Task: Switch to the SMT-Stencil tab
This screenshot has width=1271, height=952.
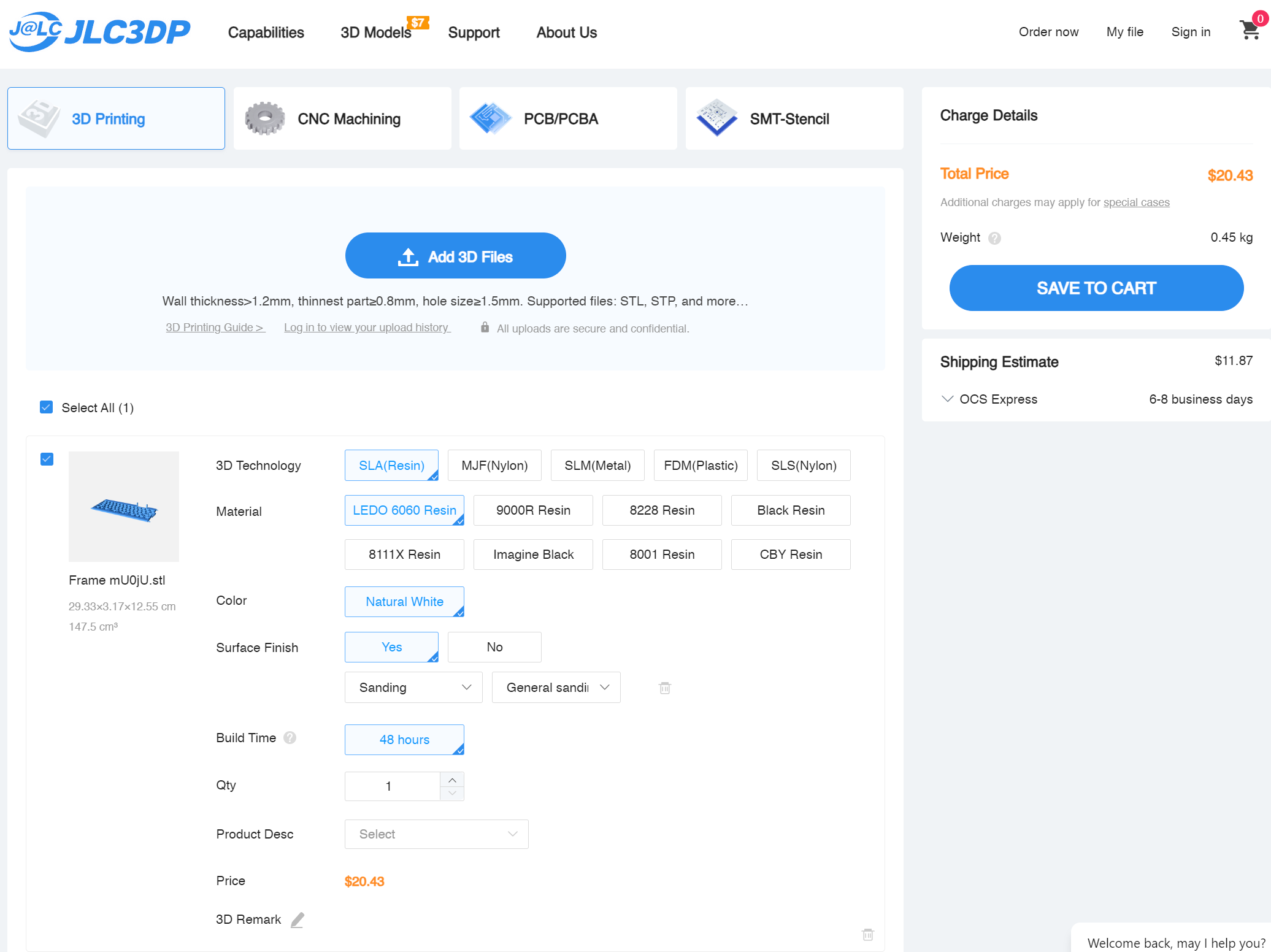Action: [794, 118]
